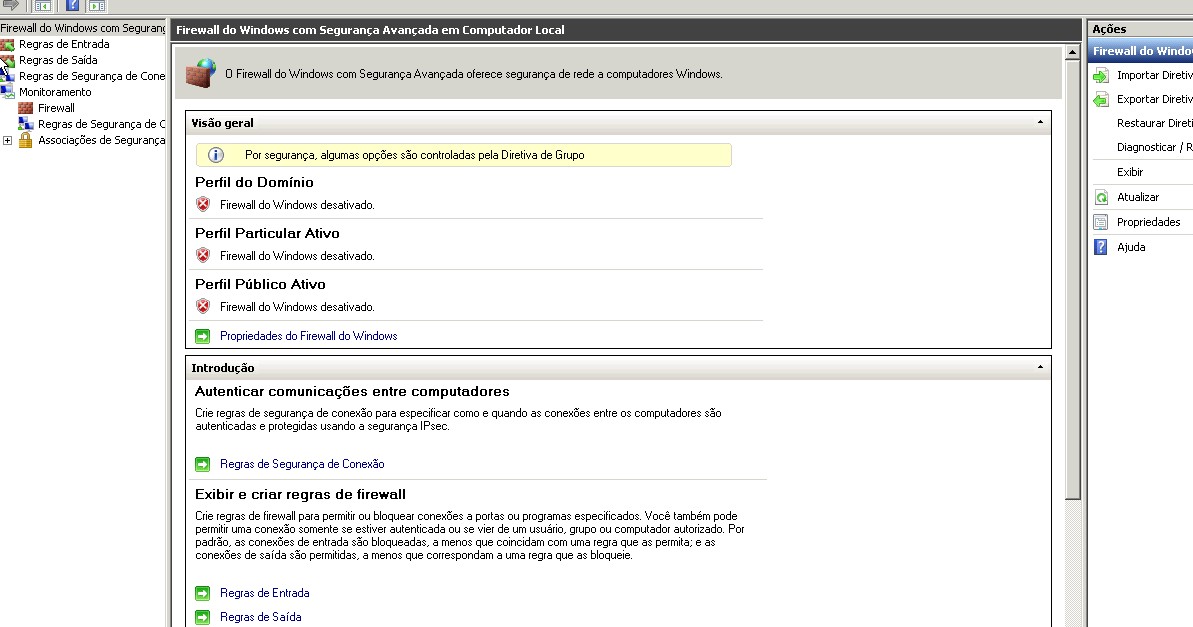Click the Regras de Entrada tree icon
This screenshot has width=1193, height=627.
tap(8, 44)
